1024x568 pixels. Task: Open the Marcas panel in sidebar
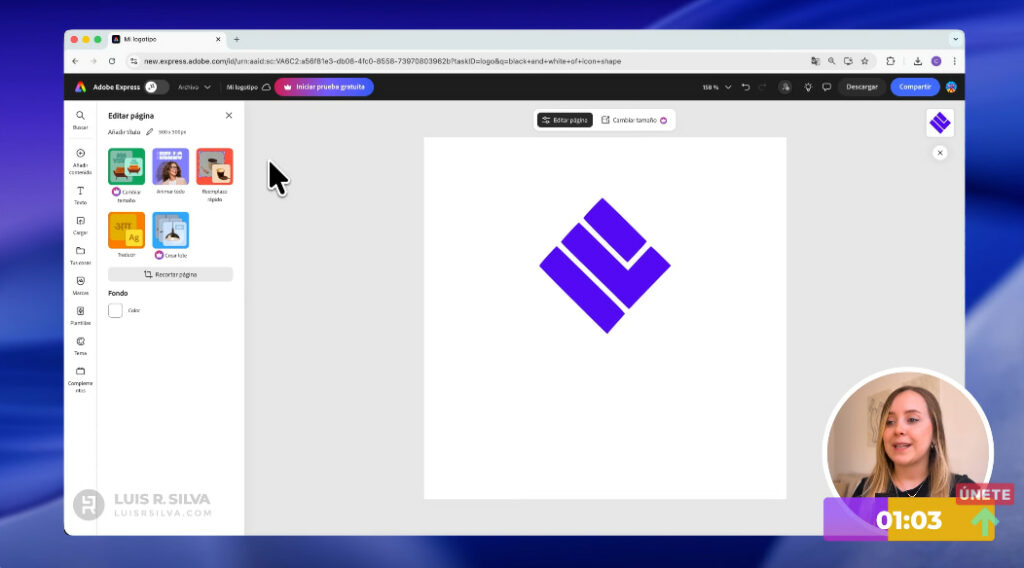[x=80, y=285]
